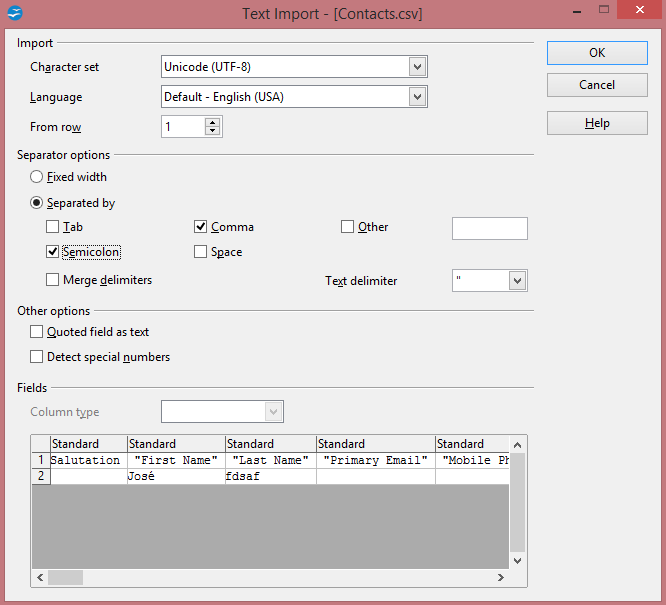The height and width of the screenshot is (605, 666).
Task: Click the Other separator text field
Action: click(489, 228)
